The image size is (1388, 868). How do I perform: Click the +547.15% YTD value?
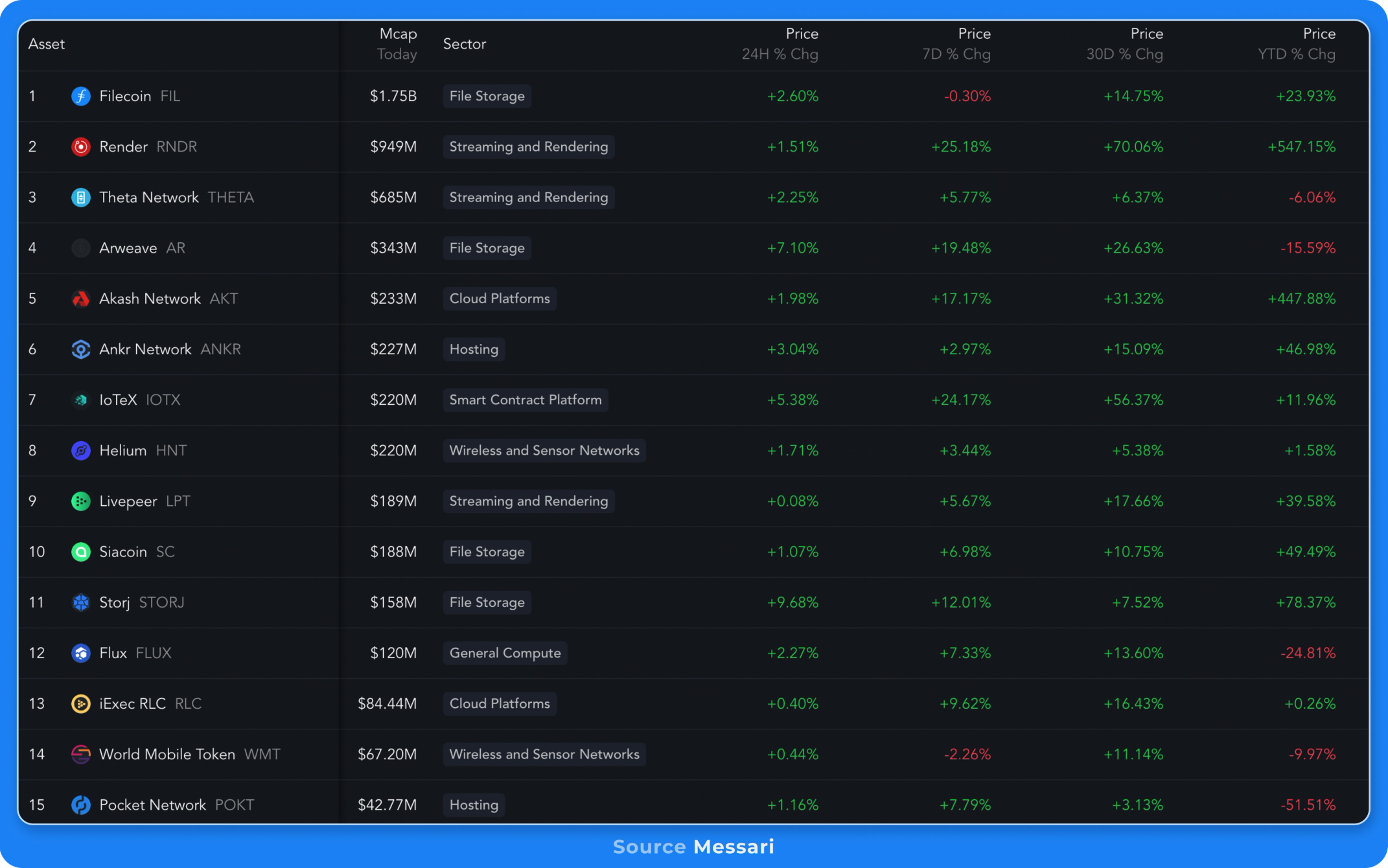tap(1302, 147)
